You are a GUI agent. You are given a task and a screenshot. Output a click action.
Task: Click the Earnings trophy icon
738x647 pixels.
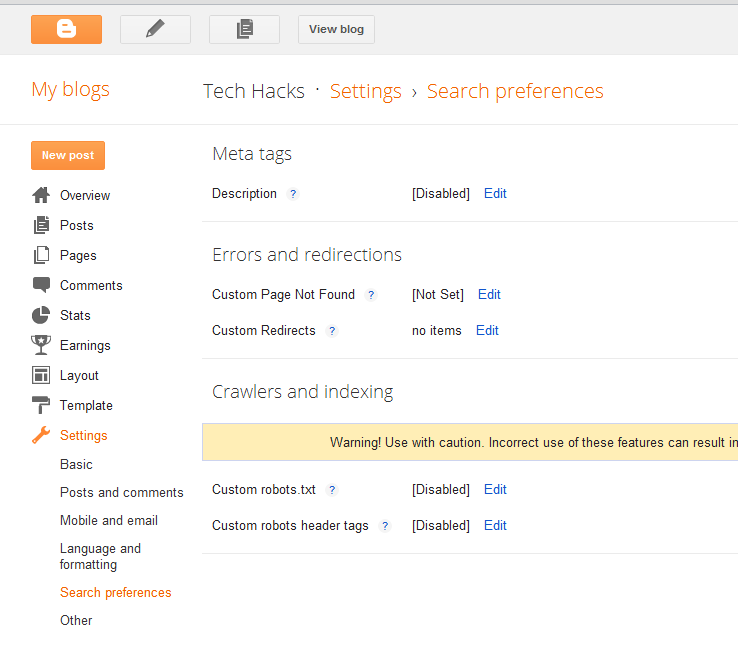[x=41, y=345]
